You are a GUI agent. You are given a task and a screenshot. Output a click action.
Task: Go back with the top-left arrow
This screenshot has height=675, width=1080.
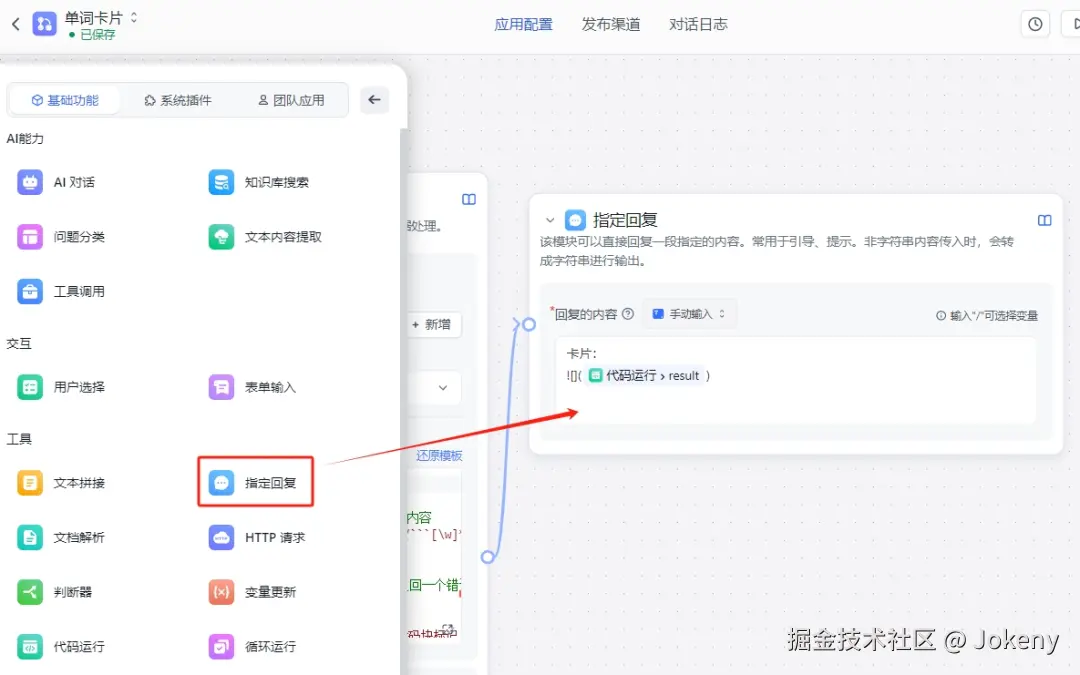[16, 25]
